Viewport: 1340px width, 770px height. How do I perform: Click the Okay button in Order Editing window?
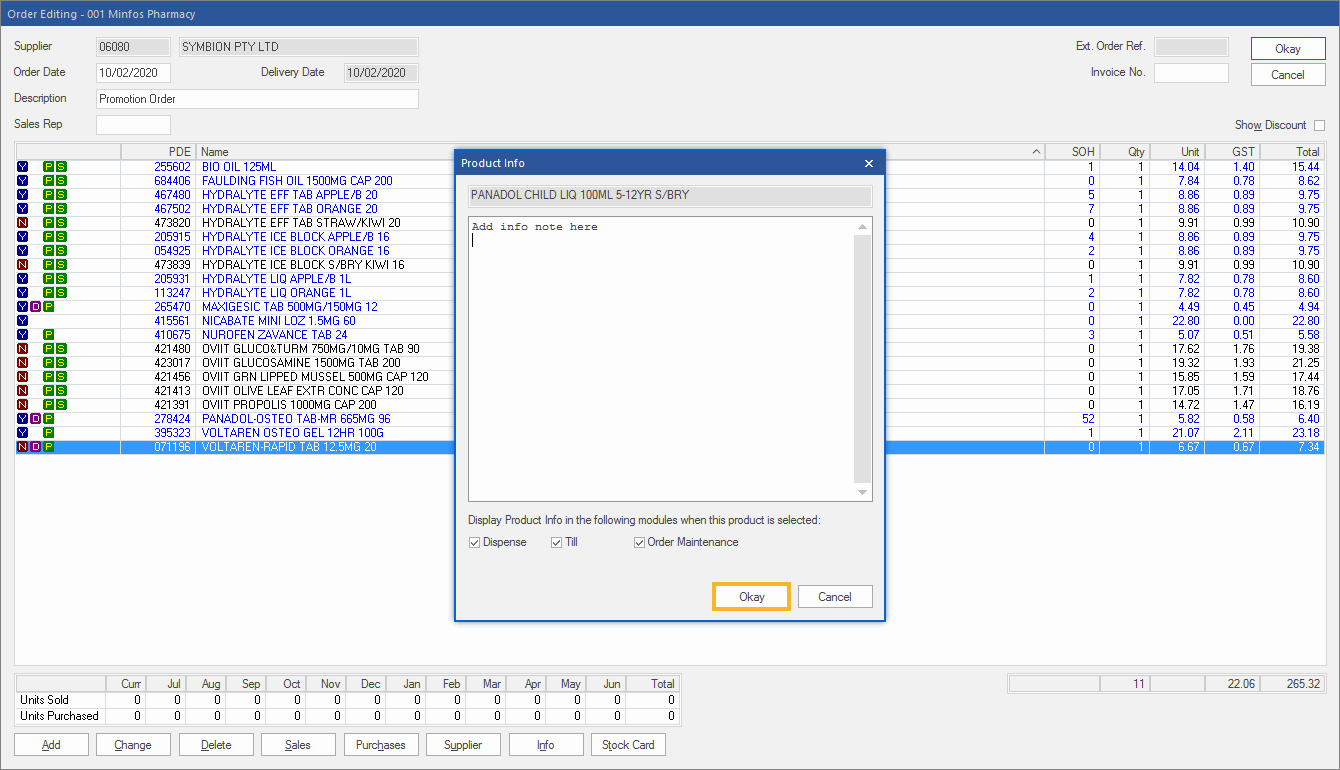pos(1288,49)
